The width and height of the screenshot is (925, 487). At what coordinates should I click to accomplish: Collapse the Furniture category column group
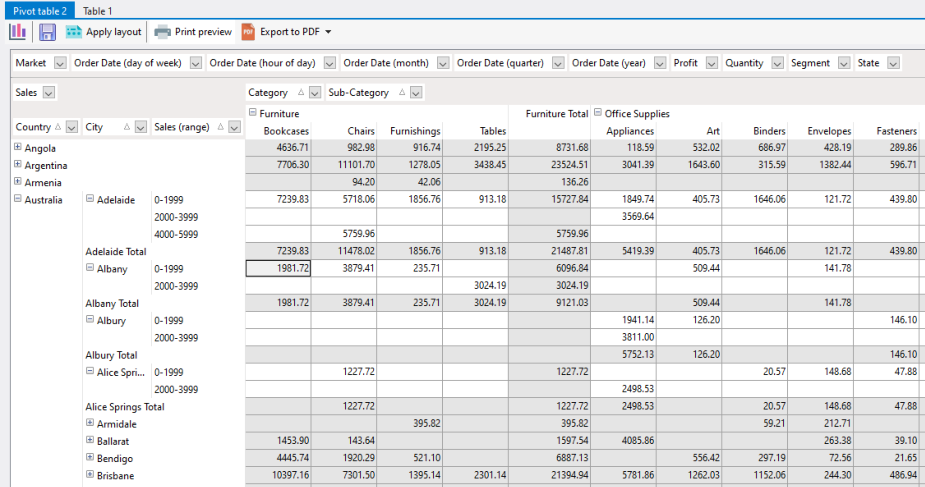tap(253, 113)
